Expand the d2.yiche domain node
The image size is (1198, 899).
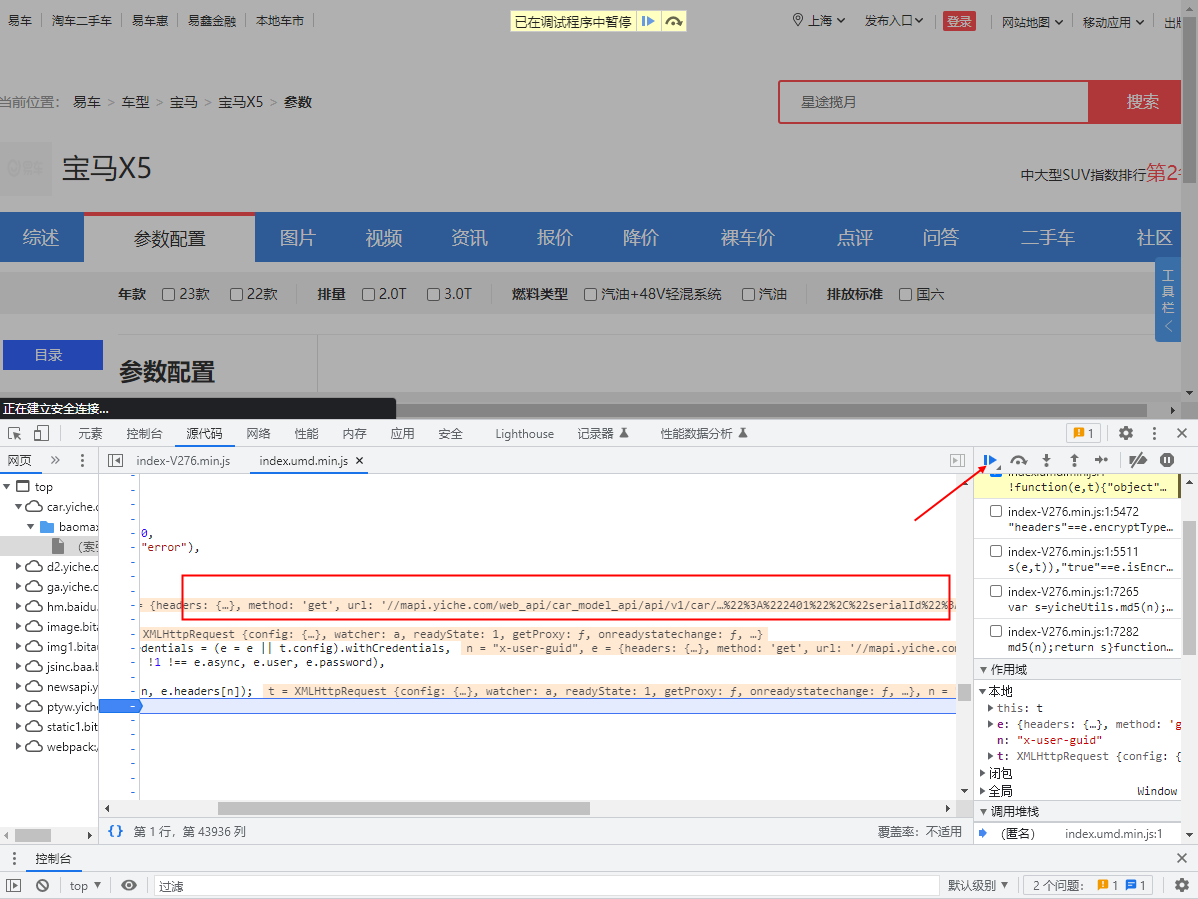pyautogui.click(x=18, y=567)
